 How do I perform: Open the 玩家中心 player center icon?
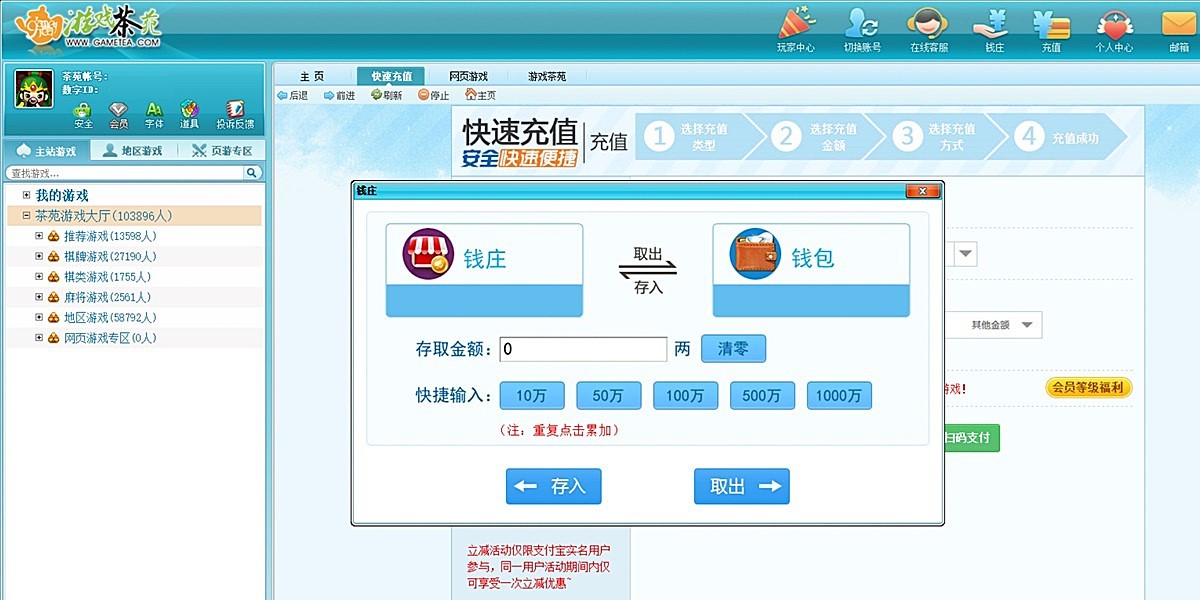(795, 28)
